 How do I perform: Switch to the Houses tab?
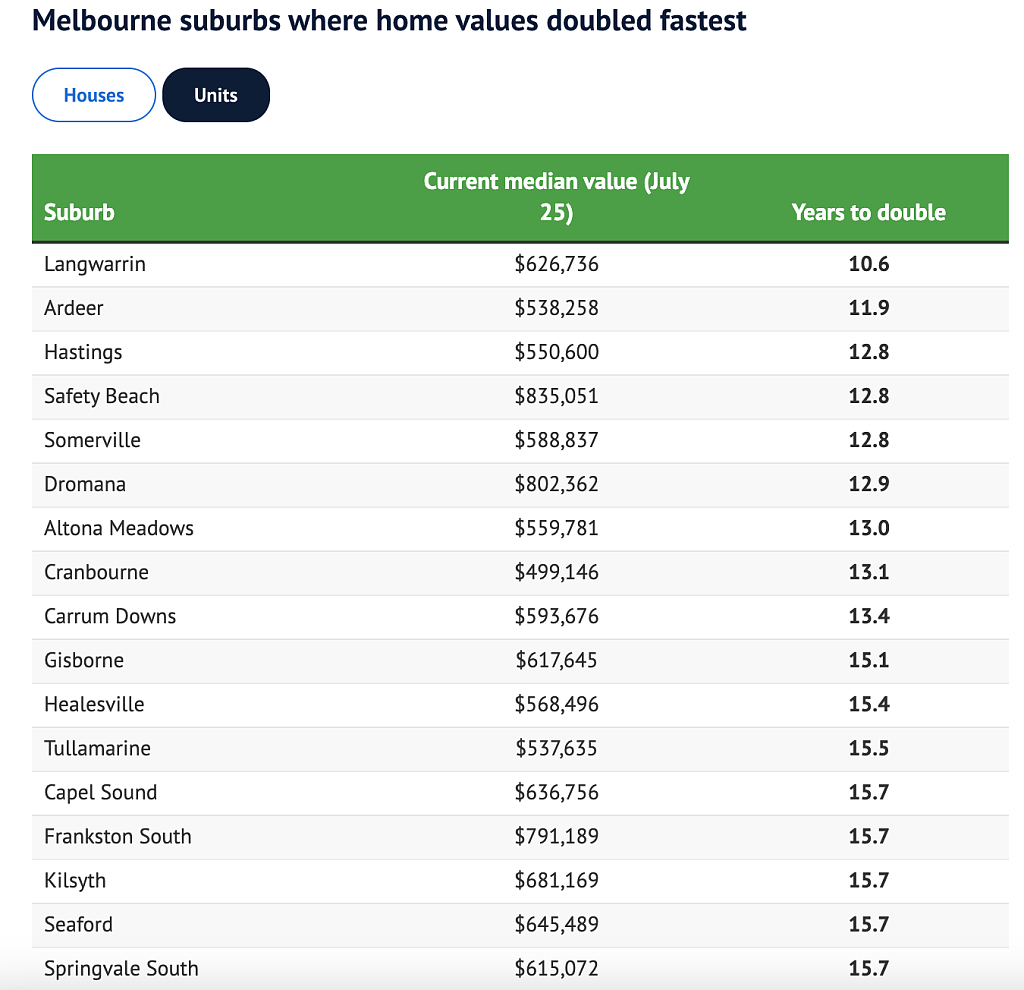point(93,95)
